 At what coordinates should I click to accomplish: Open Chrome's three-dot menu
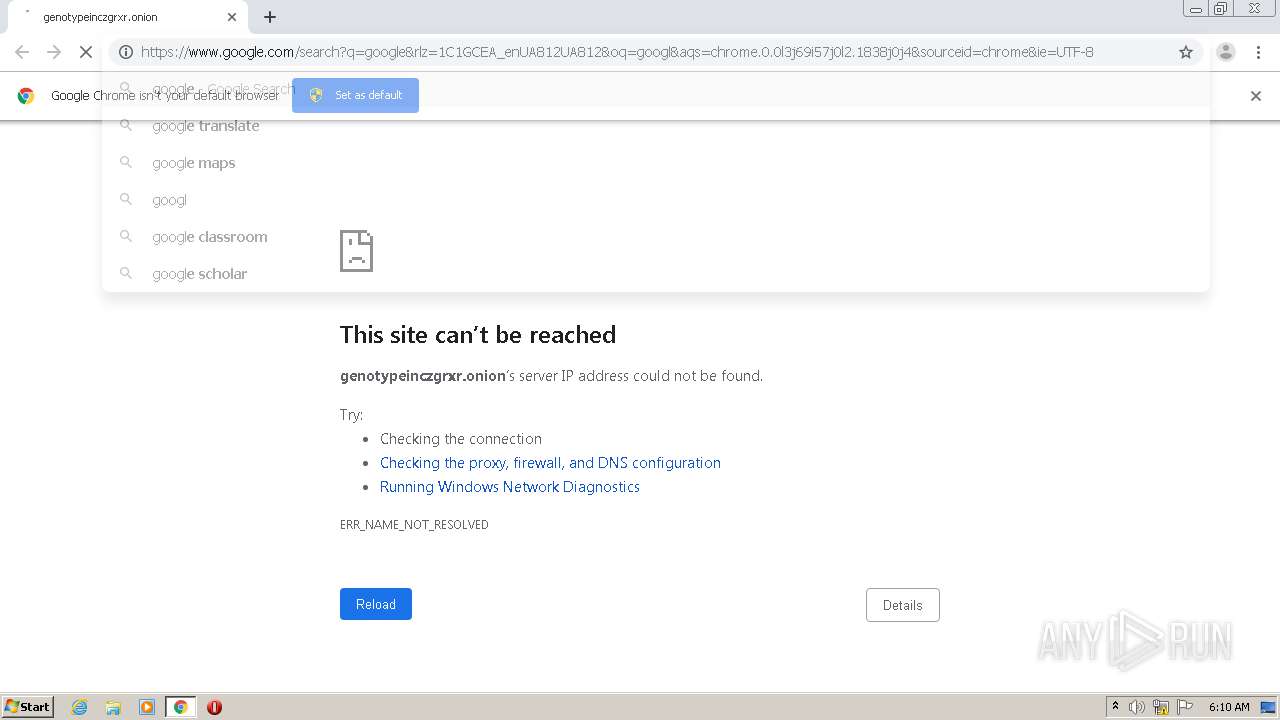(x=1258, y=52)
